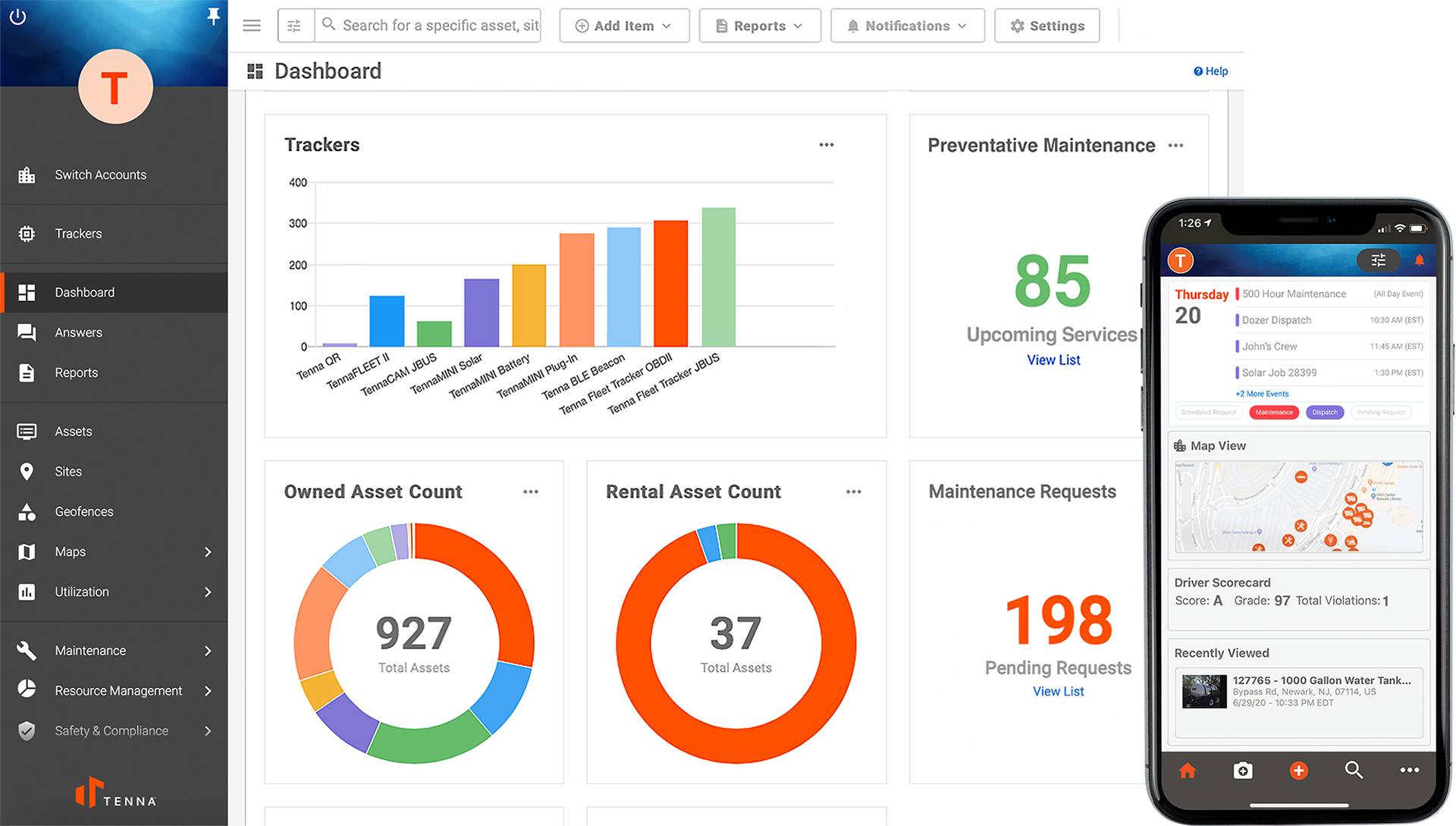The image size is (1456, 826).
Task: Tap the phone camera icon
Action: point(1243,771)
